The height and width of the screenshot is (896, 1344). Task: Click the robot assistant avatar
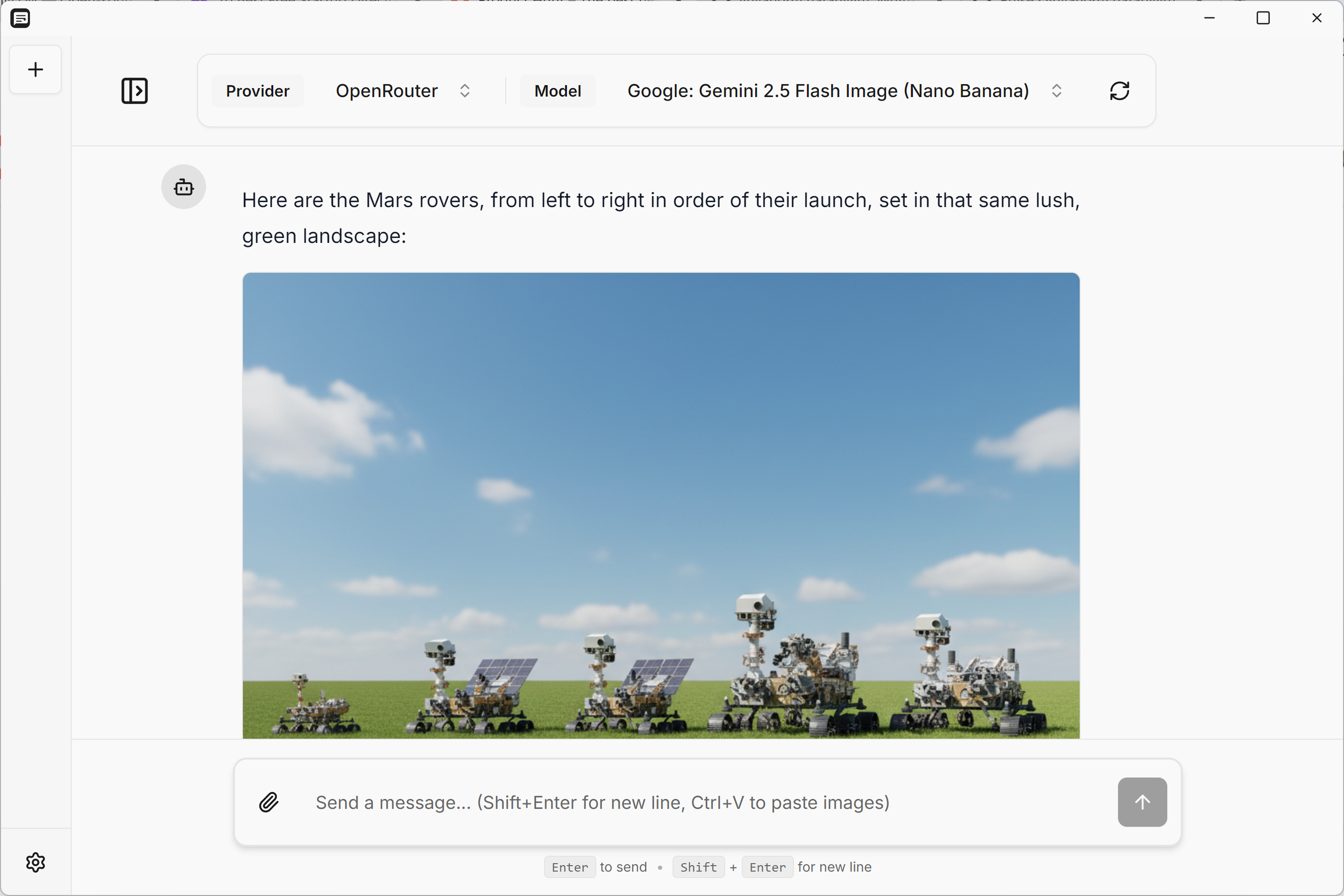tap(183, 187)
